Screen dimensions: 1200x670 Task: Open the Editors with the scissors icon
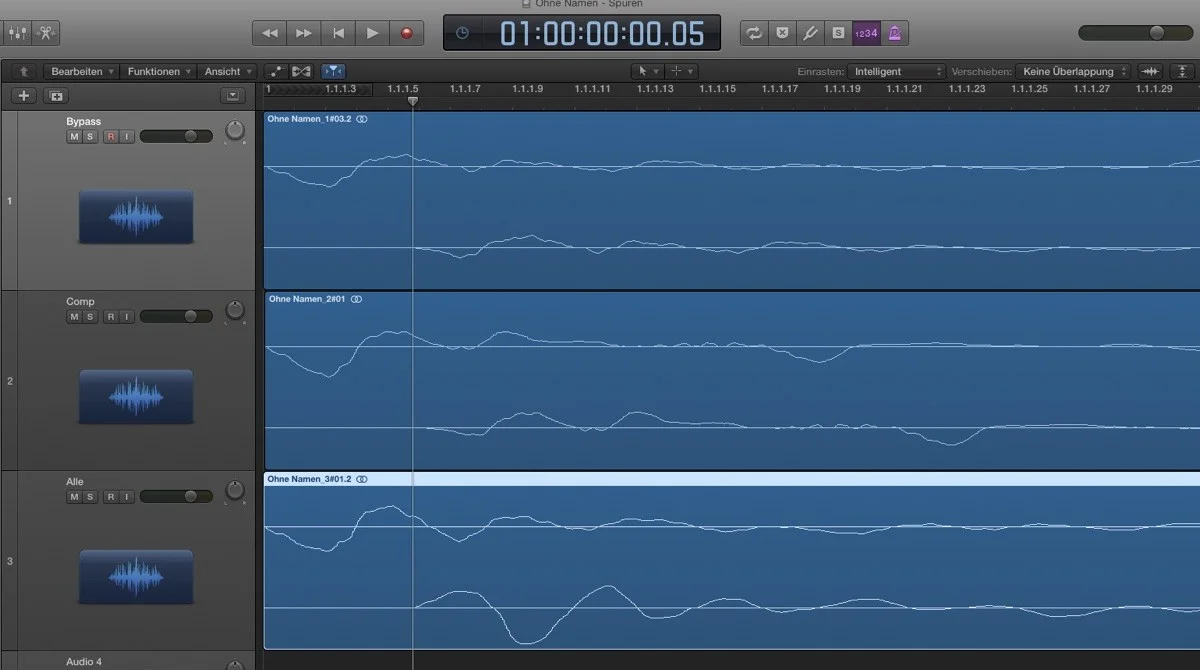pyautogui.click(x=46, y=33)
